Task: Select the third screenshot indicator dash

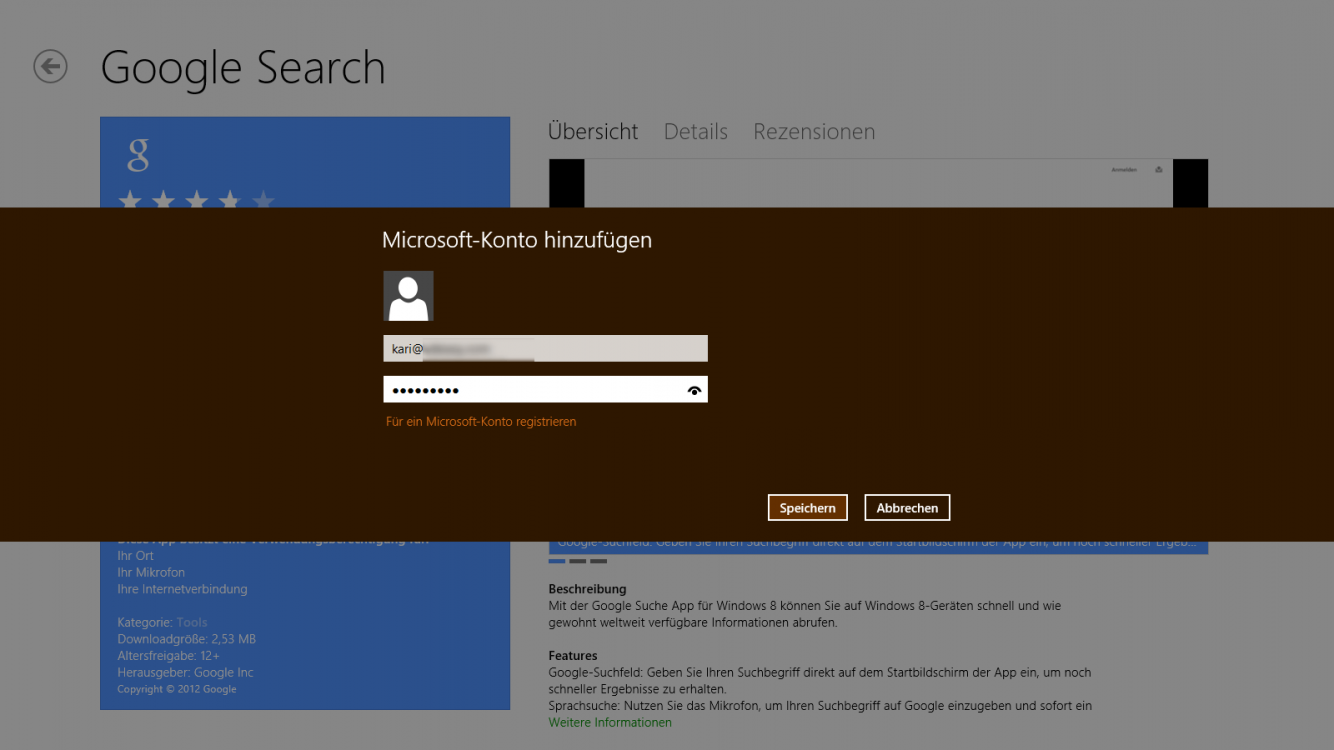Action: (x=598, y=561)
